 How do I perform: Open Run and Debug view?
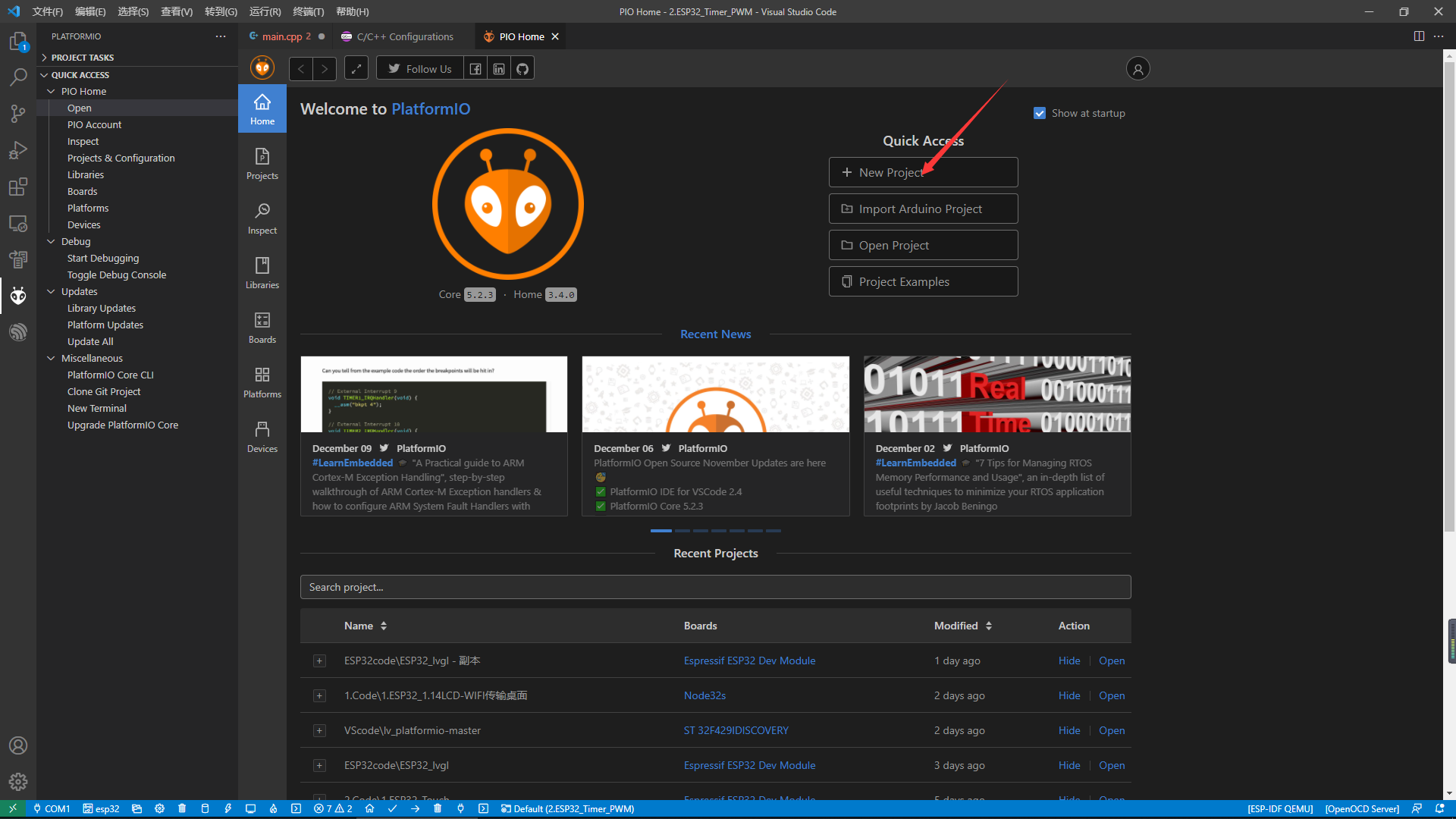[x=18, y=150]
